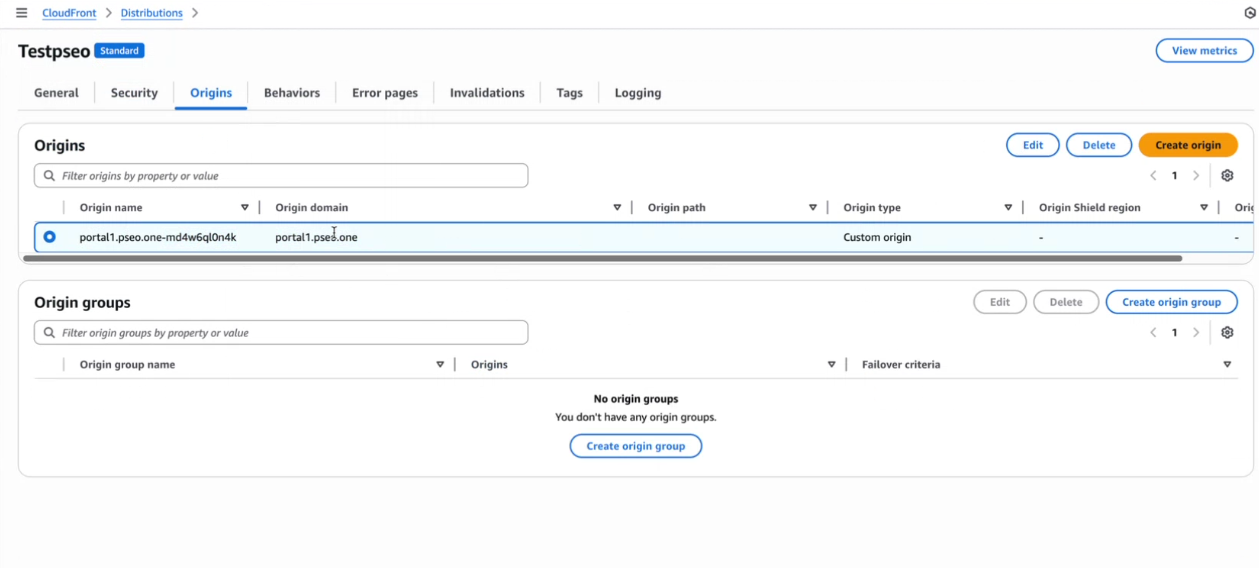Screen dimensions: 1259x568
Task: Sort by Origin domain column arrow
Action: pos(617,208)
